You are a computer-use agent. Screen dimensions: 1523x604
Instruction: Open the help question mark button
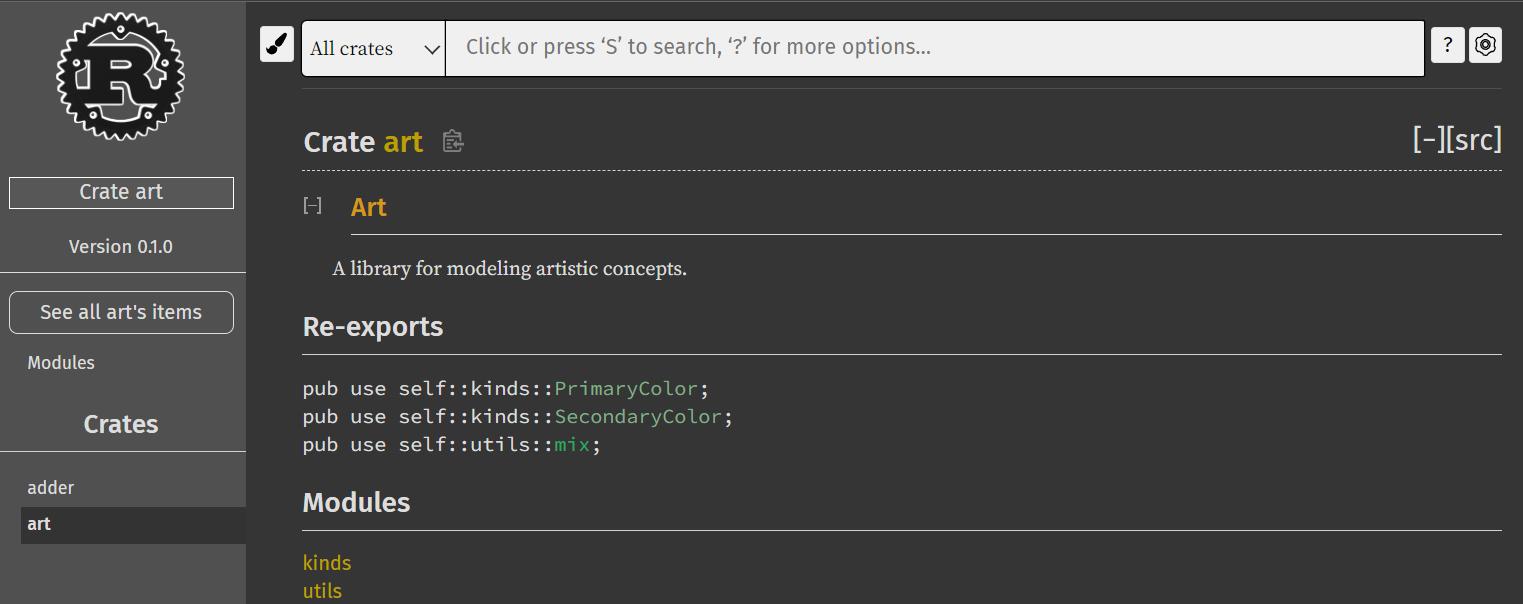coord(1447,45)
